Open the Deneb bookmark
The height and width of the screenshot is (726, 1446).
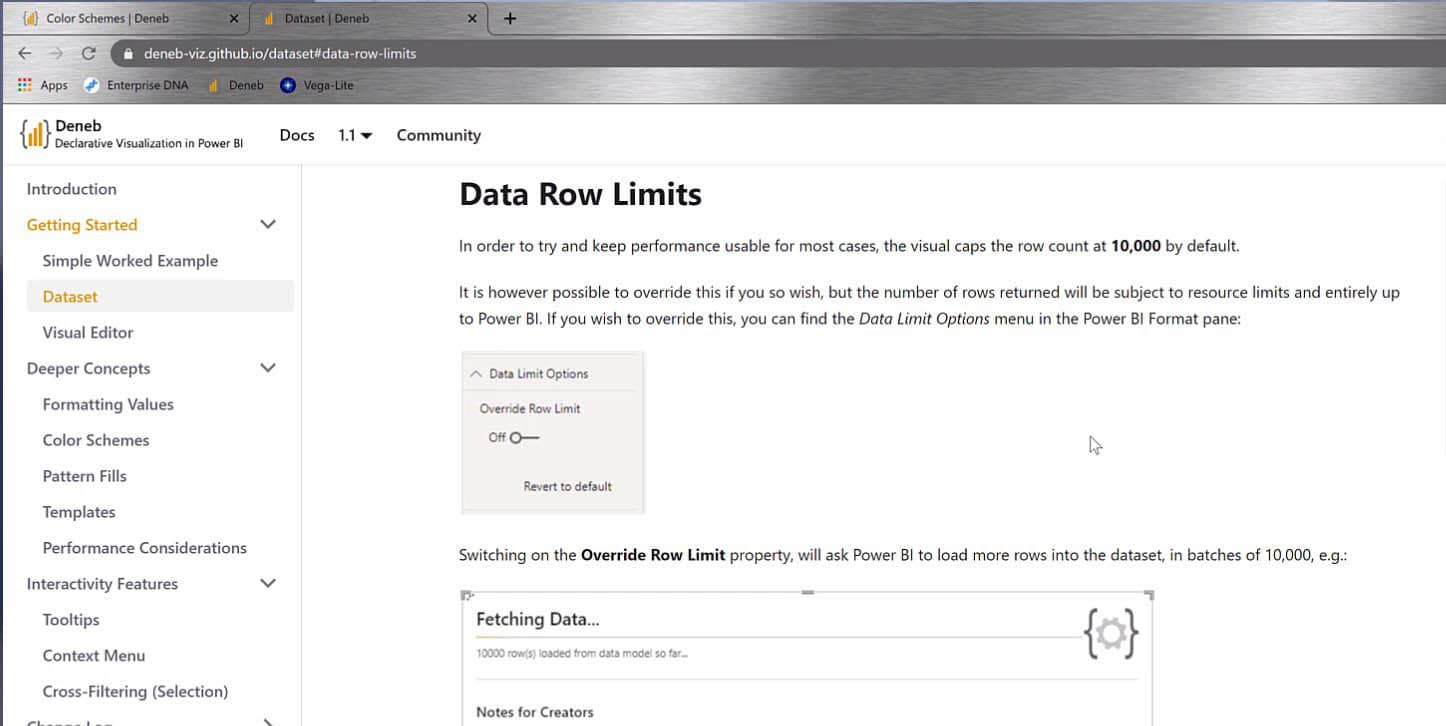[x=236, y=85]
